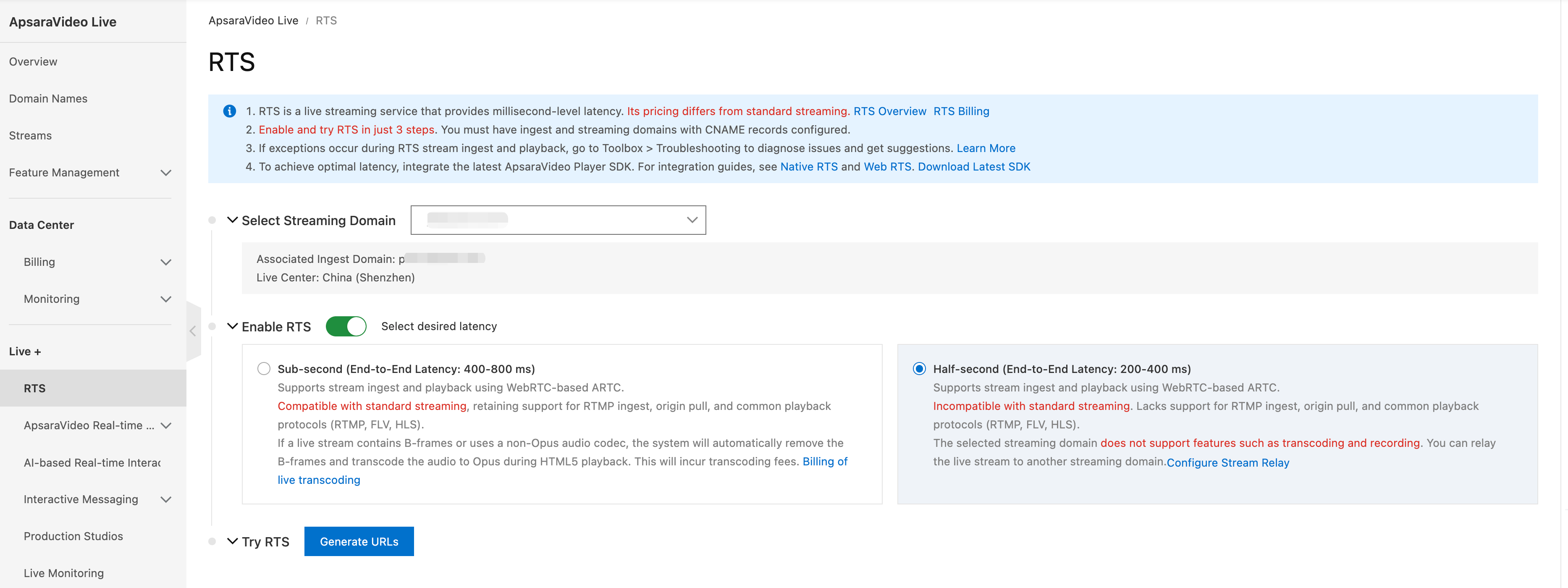Select the Half-second latency radio button
The image size is (1568, 588).
coord(919,369)
